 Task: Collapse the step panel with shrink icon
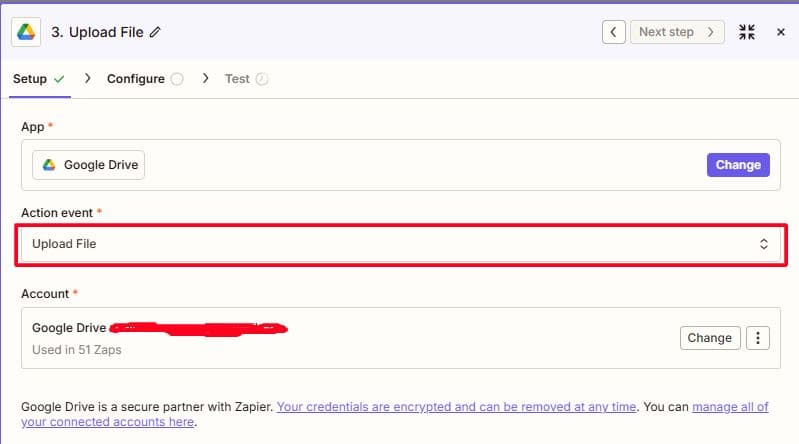tap(747, 32)
